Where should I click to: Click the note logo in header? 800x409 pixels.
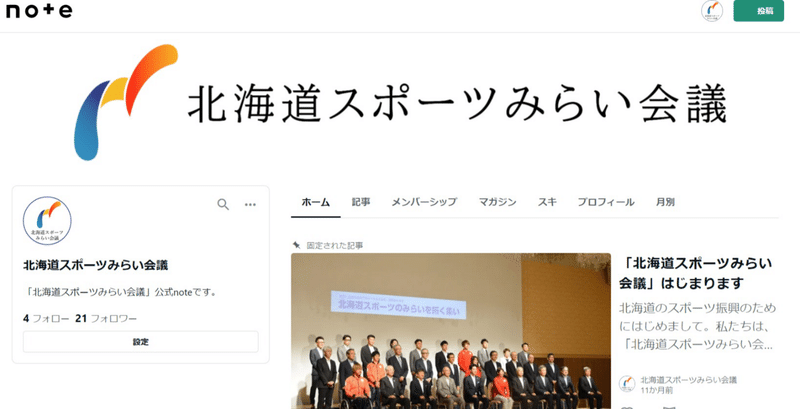coord(39,11)
